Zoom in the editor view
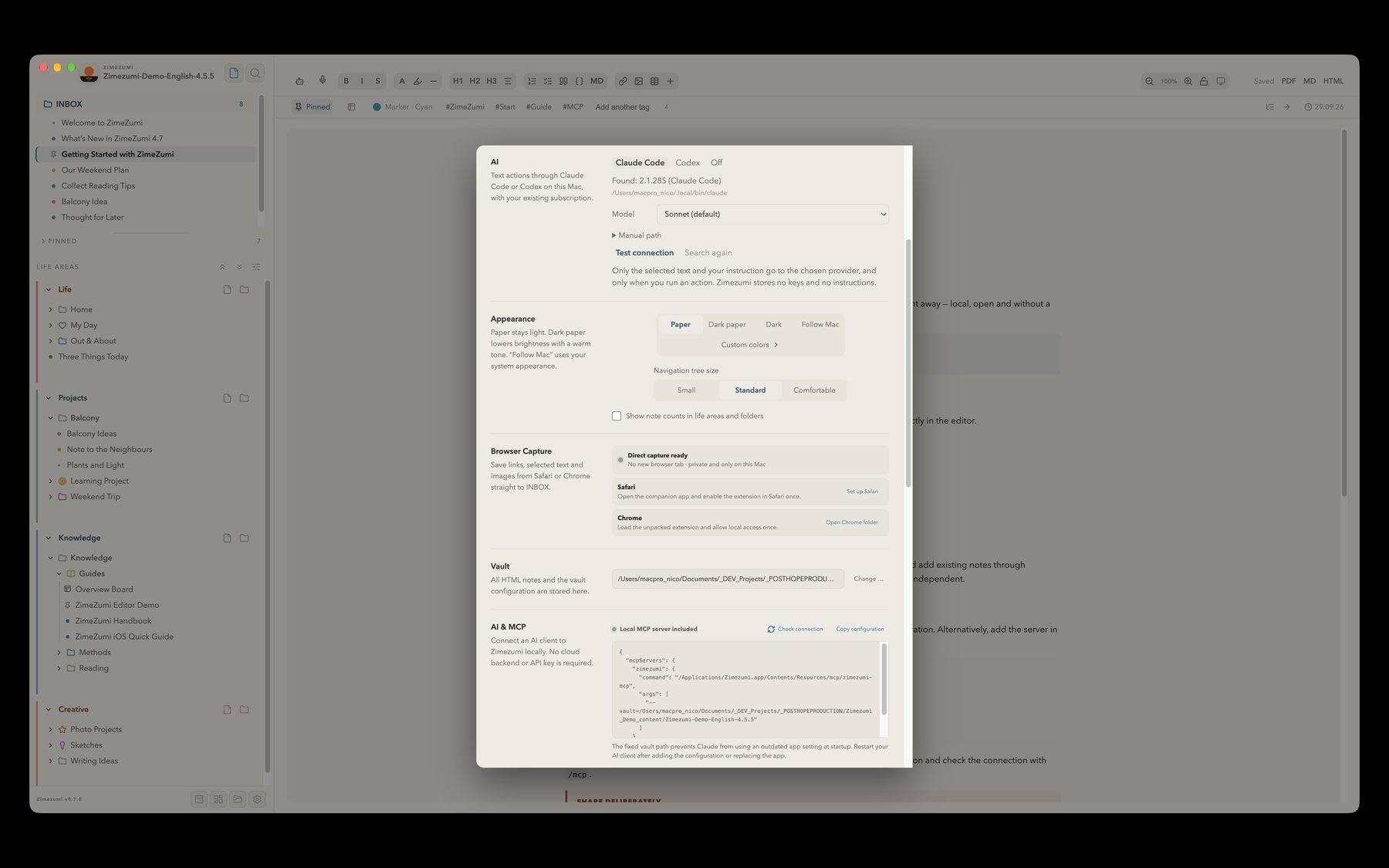 (1188, 81)
